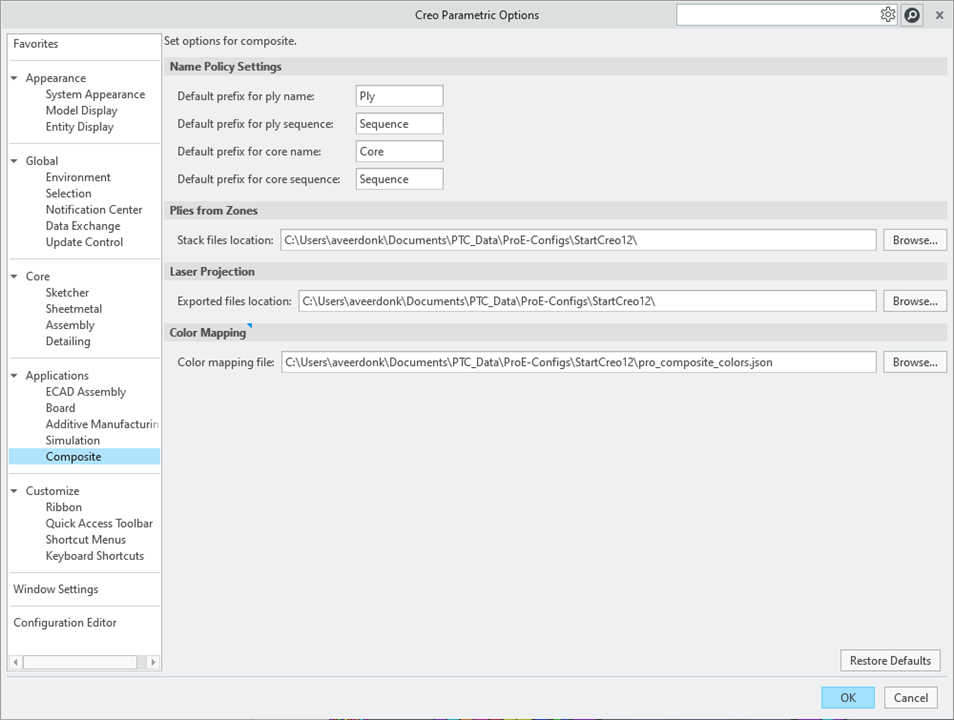
Task: Collapse the Applications section
Action: pyautogui.click(x=14, y=376)
